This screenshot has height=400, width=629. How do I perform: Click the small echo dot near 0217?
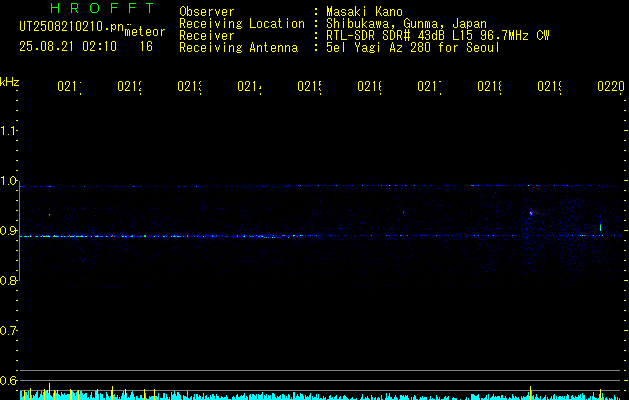[x=404, y=212]
